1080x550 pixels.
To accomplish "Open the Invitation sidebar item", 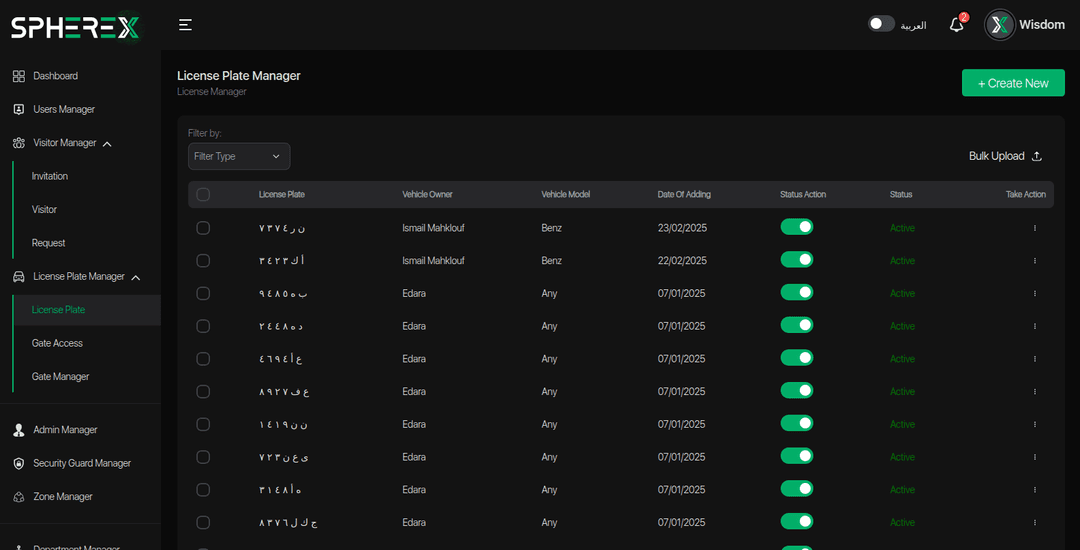I will click(50, 176).
